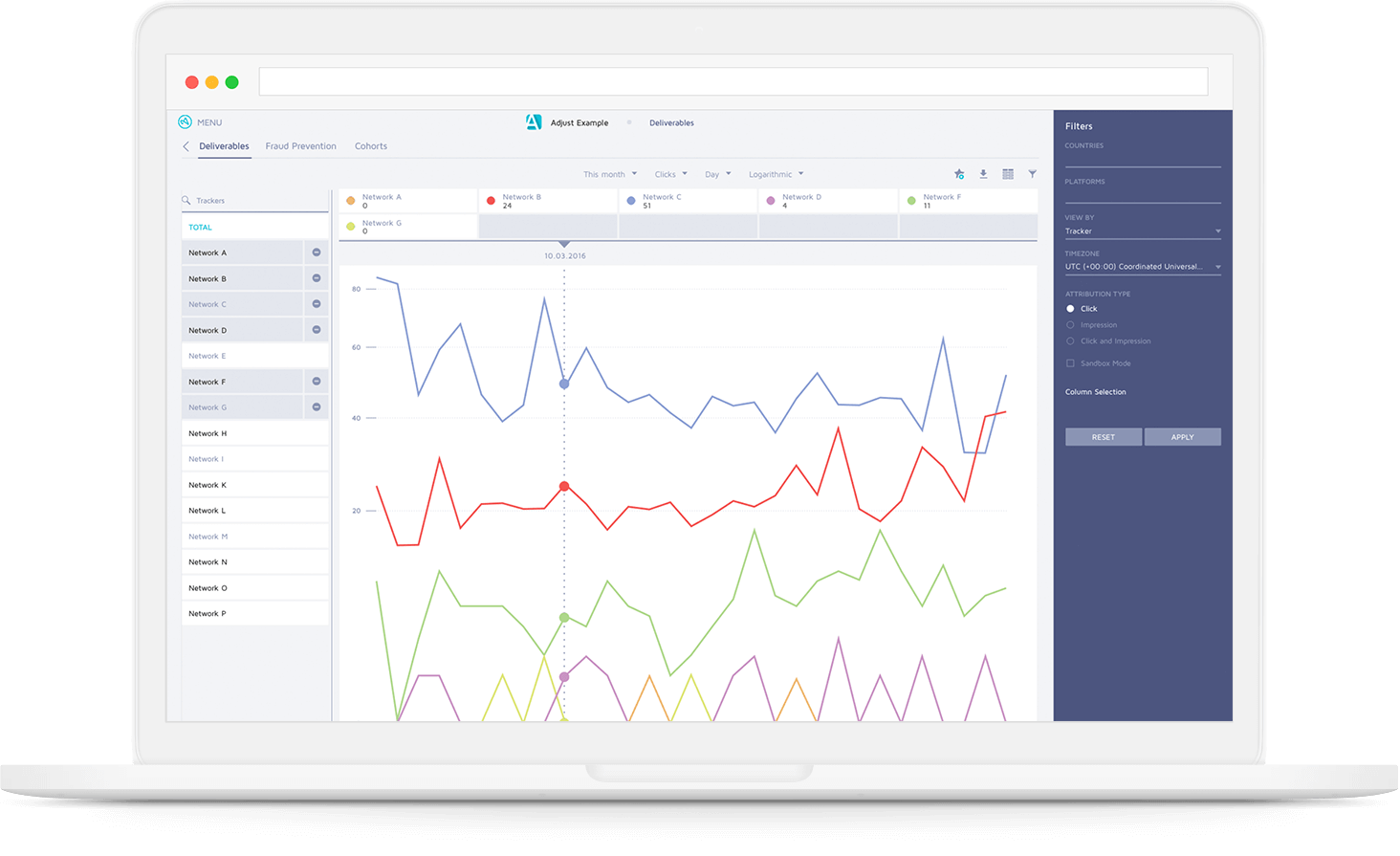The height and width of the screenshot is (856, 1400).
Task: Enable the Sandbox Mode checkbox
Action: pos(1070,363)
